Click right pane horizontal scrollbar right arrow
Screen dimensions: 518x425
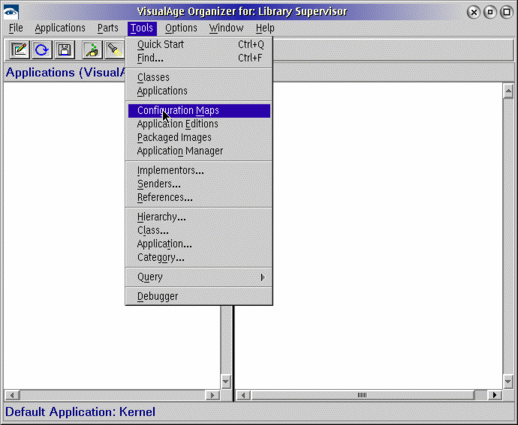point(495,395)
